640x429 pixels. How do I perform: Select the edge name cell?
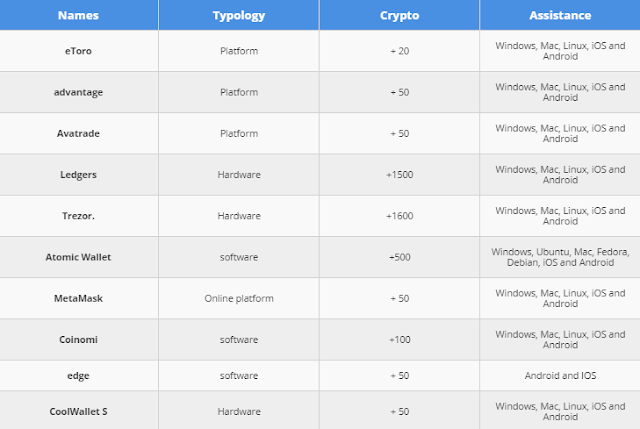pyautogui.click(x=79, y=376)
